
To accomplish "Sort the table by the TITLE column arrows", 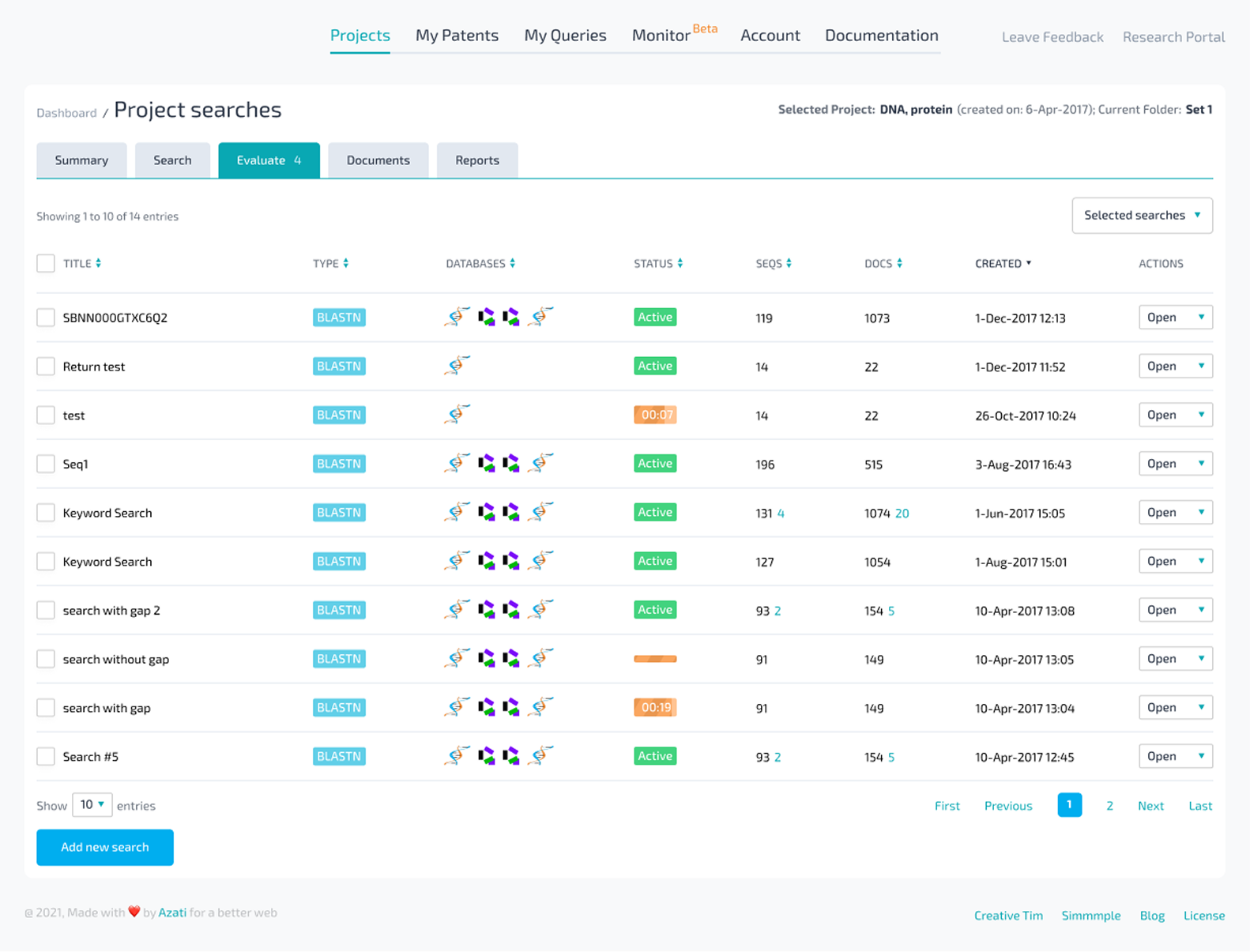I will [98, 264].
